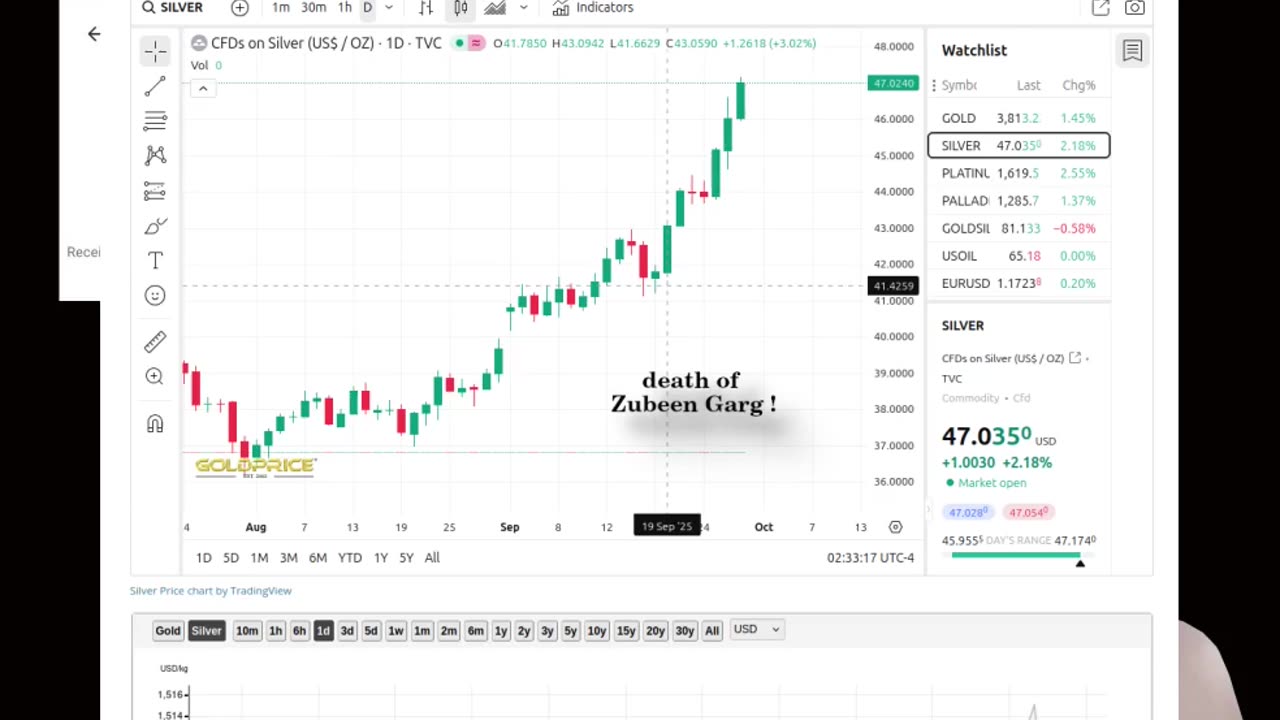Choose All range on lower chart
This screenshot has height=720, width=1280.
coord(712,631)
